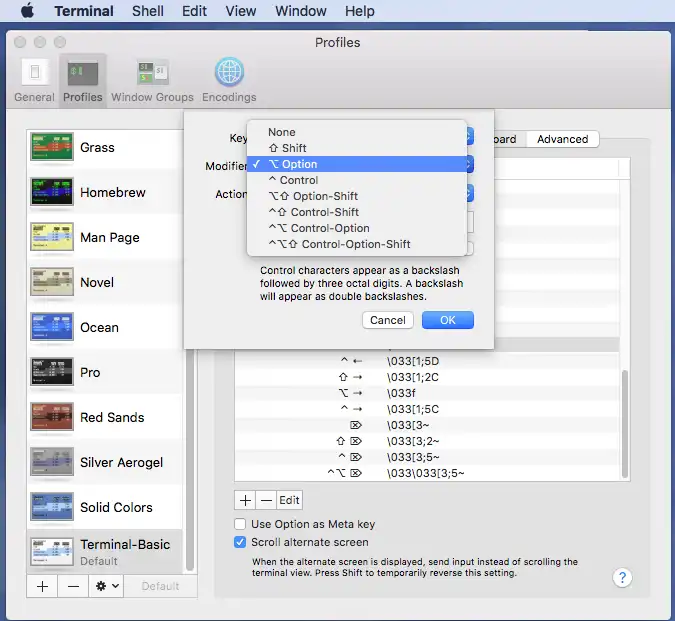This screenshot has width=675, height=621.
Task: Choose Control-Shift modifier
Action: click(357, 212)
